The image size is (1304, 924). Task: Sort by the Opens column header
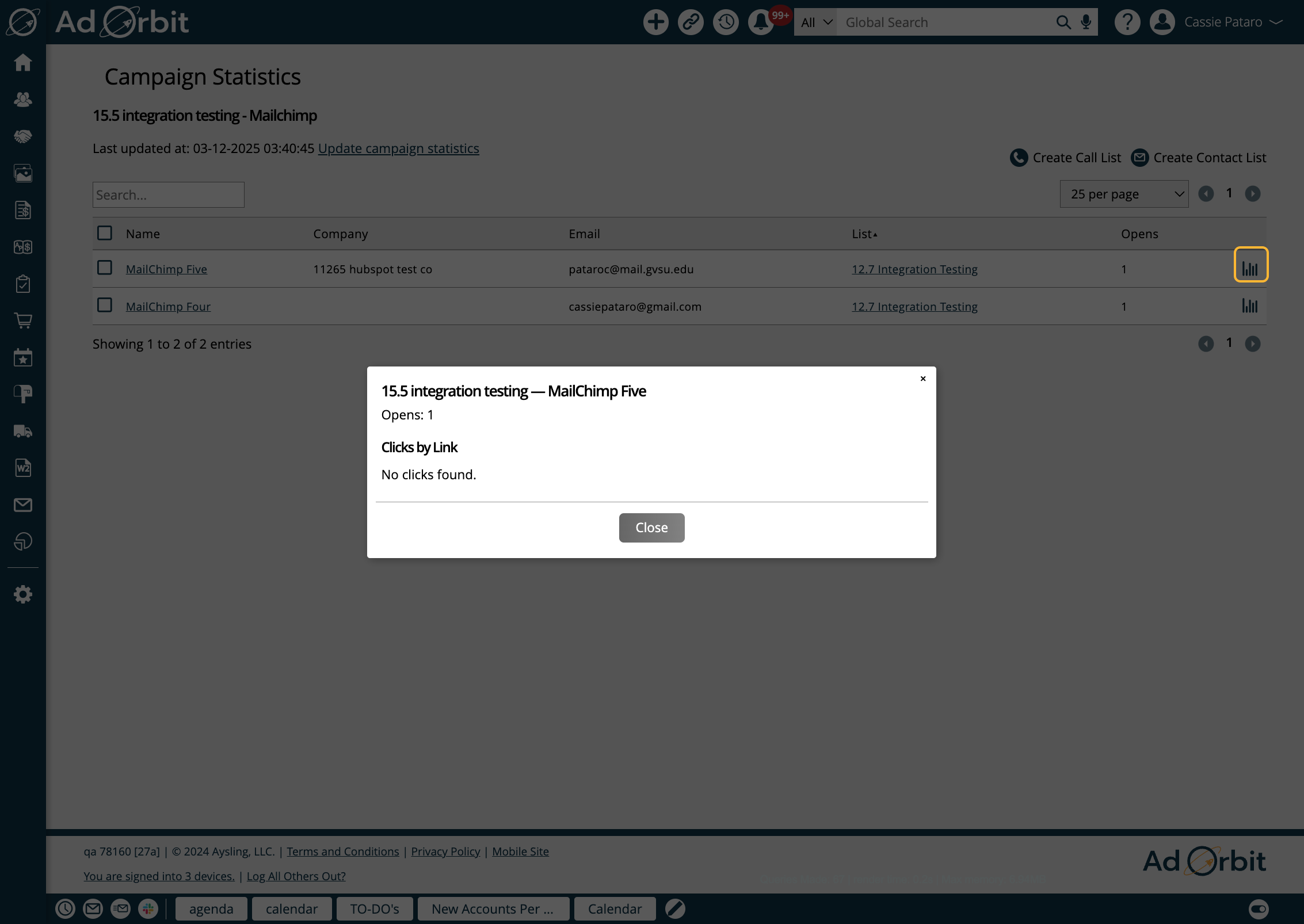[x=1139, y=234]
